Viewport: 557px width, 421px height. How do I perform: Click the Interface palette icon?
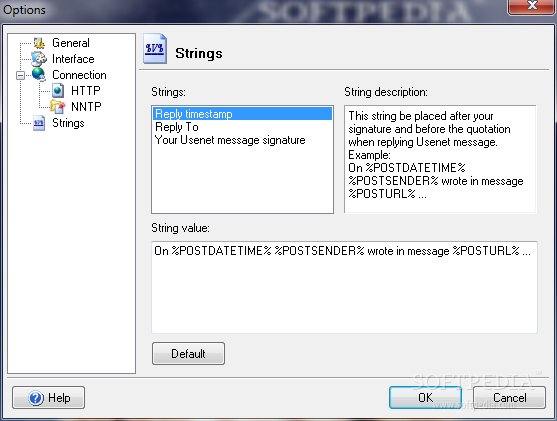[x=39, y=59]
